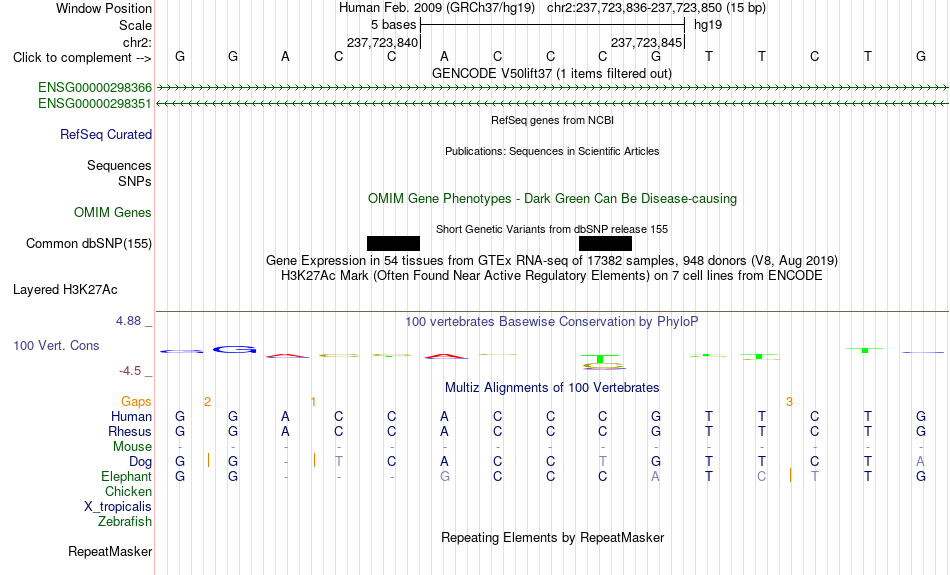950x575 pixels.
Task: Click the H3K27Ac Mark ENCODE track title
Action: pos(552,276)
